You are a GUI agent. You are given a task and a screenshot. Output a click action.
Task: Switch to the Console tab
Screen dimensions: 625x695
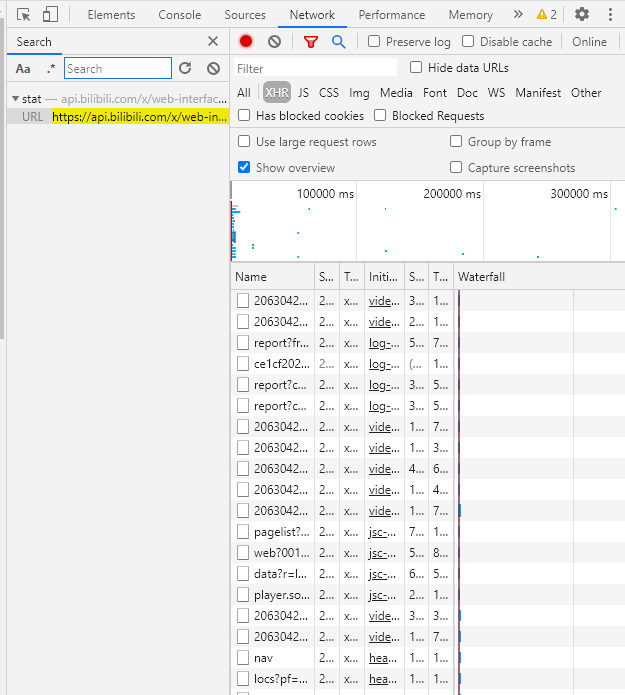(180, 15)
